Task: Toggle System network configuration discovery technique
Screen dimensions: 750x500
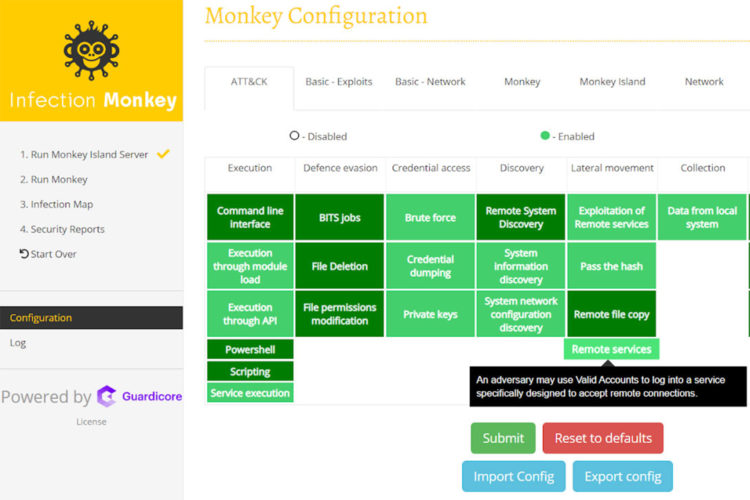Action: (521, 314)
